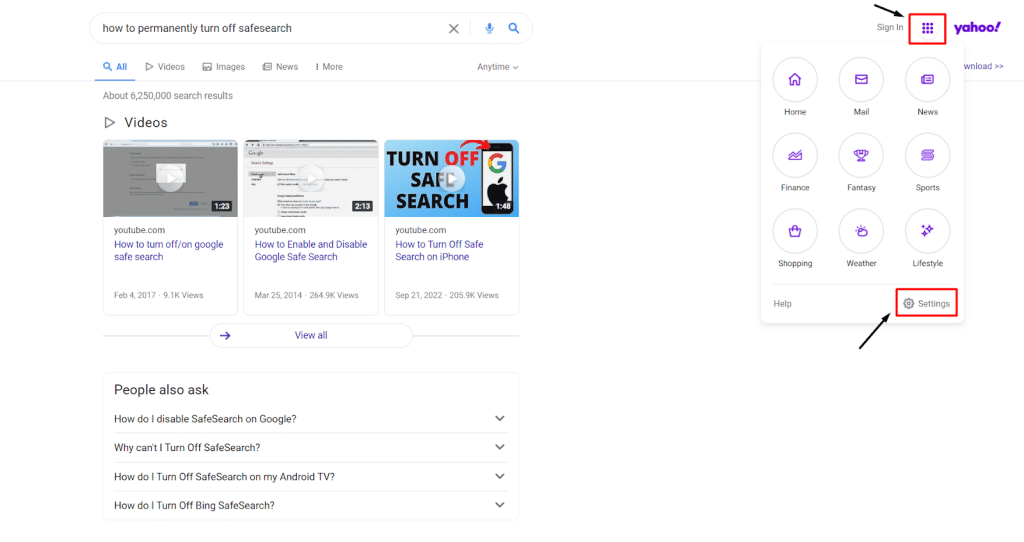Image resolution: width=1024 pixels, height=542 pixels.
Task: Play the Turn Off Safe Search iPhone video
Action: 452,178
